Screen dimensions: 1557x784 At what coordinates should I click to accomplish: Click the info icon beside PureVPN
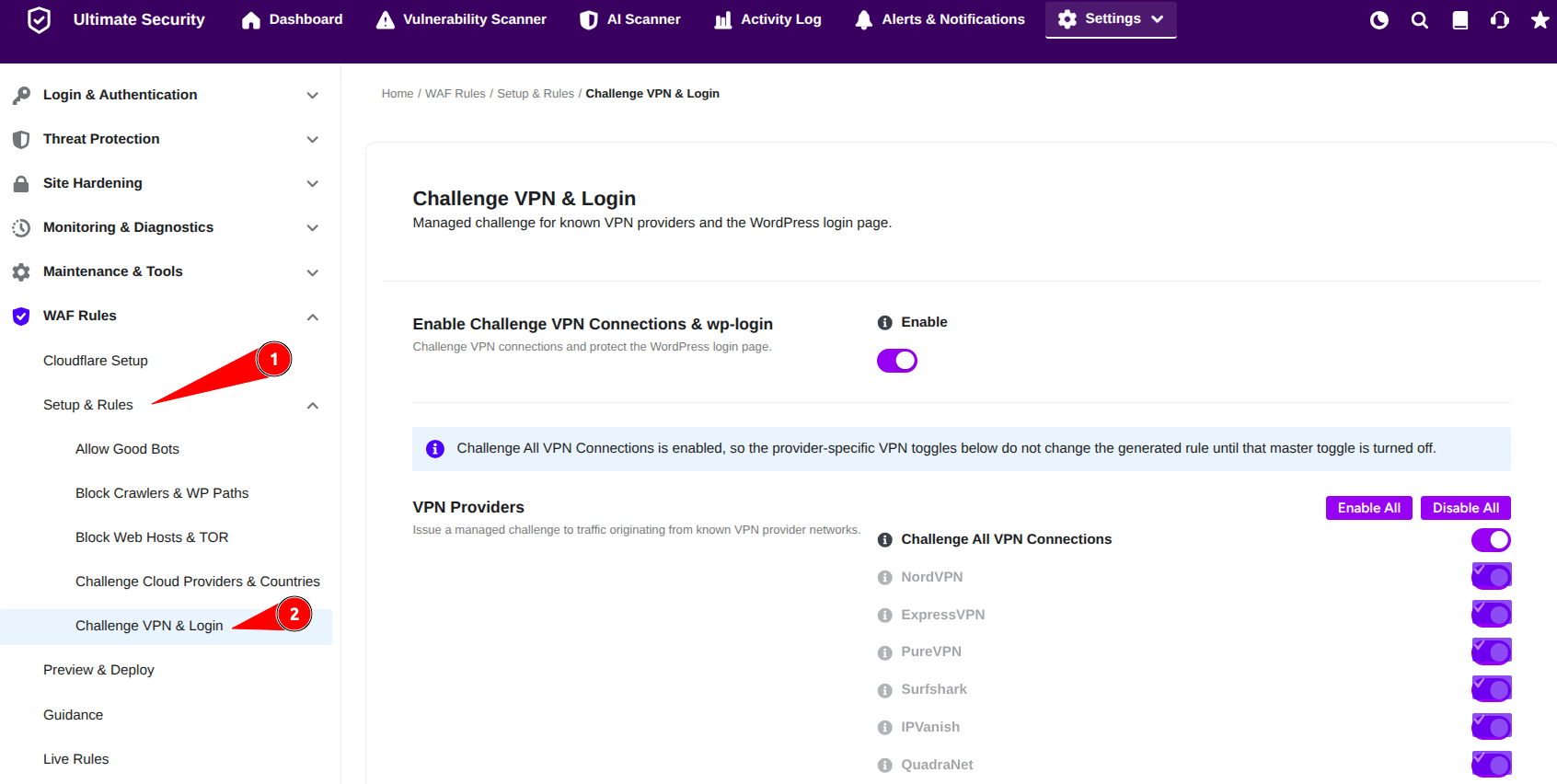(x=885, y=652)
